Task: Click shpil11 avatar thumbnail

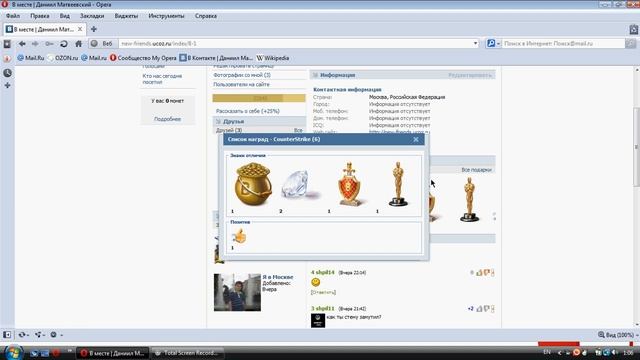Action: click(318, 320)
